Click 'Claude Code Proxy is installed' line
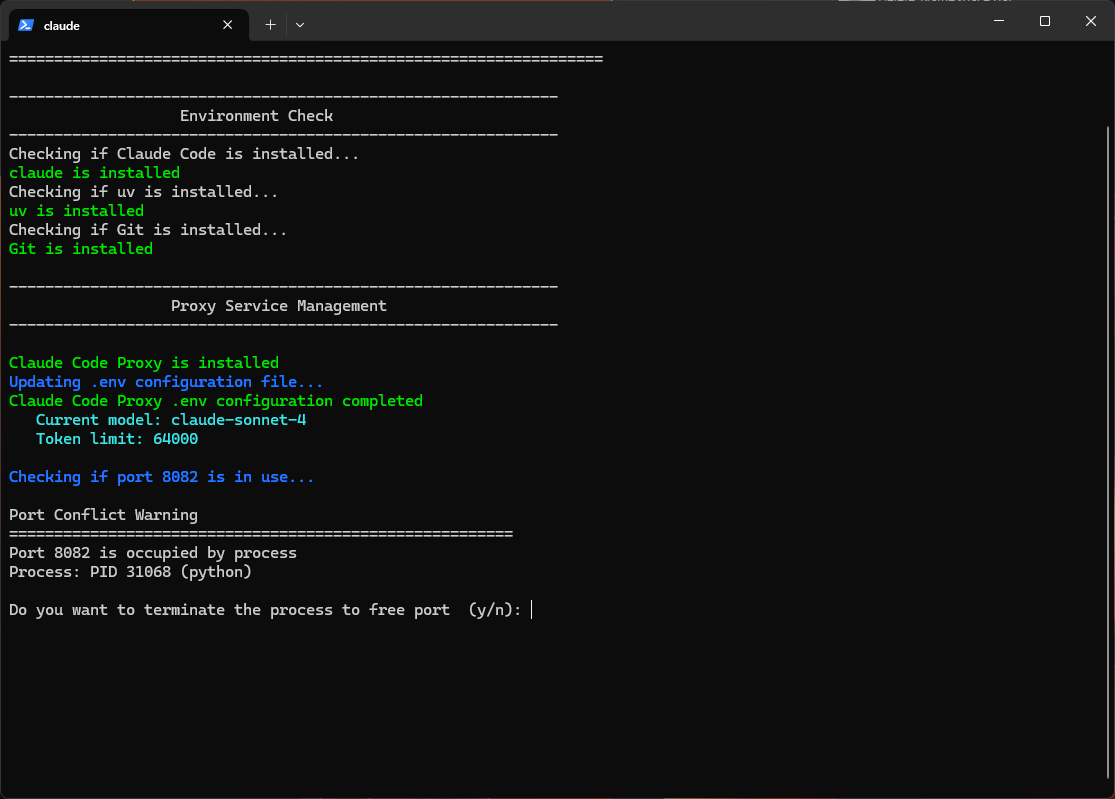This screenshot has width=1115, height=799. (x=144, y=363)
